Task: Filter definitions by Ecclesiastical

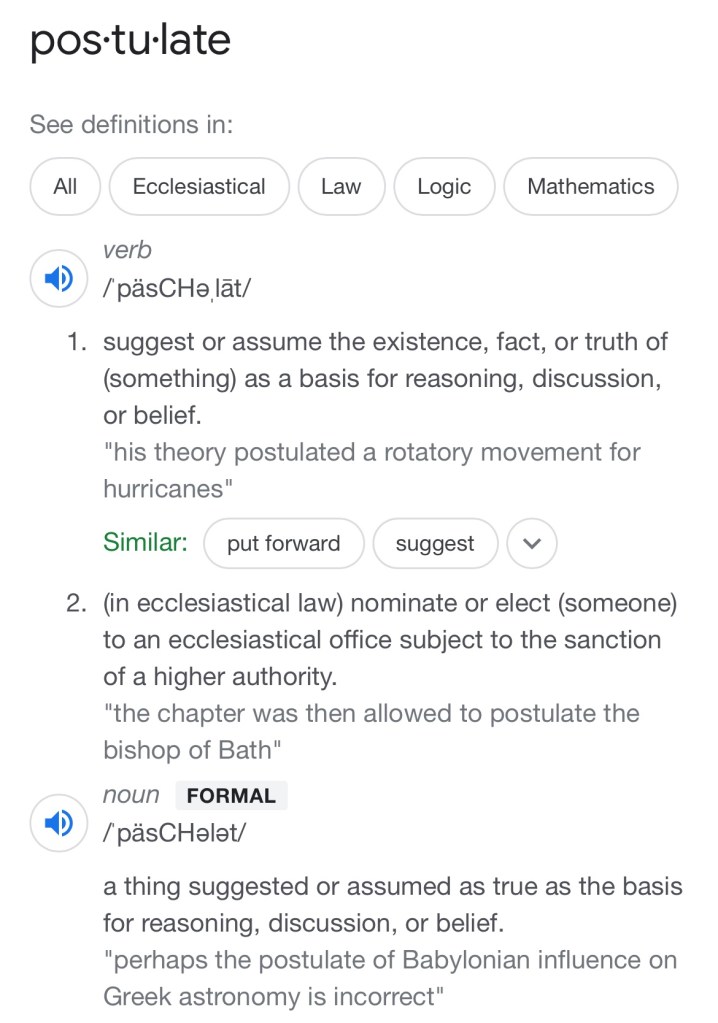Action: pos(199,187)
